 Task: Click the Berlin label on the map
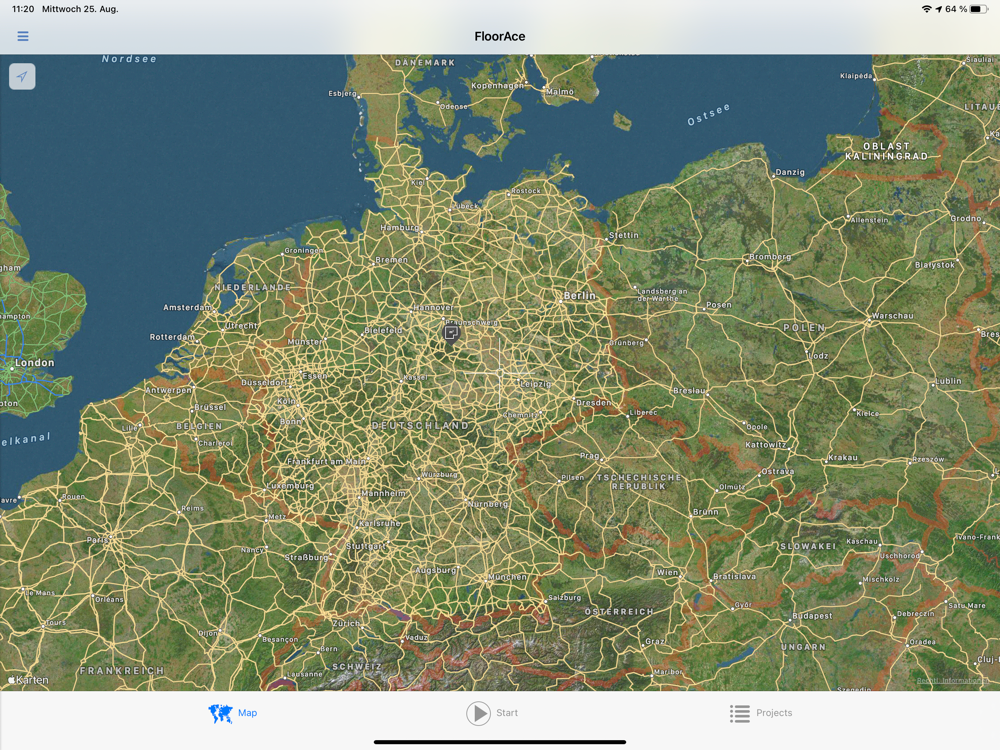[580, 295]
